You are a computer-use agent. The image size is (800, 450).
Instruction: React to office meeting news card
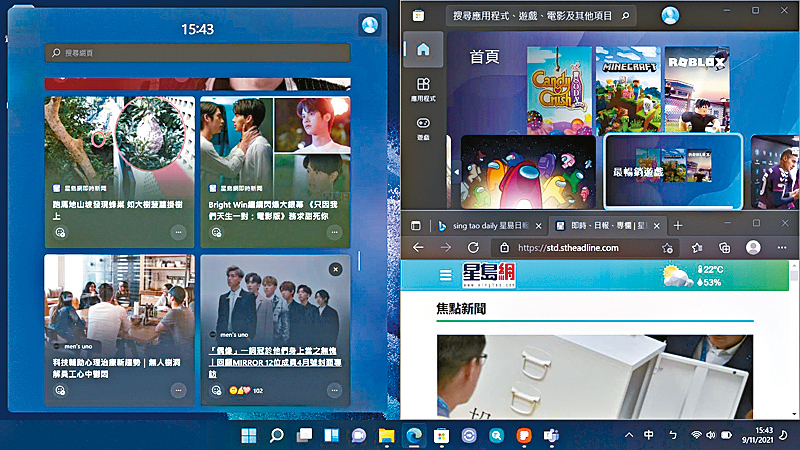[x=60, y=390]
